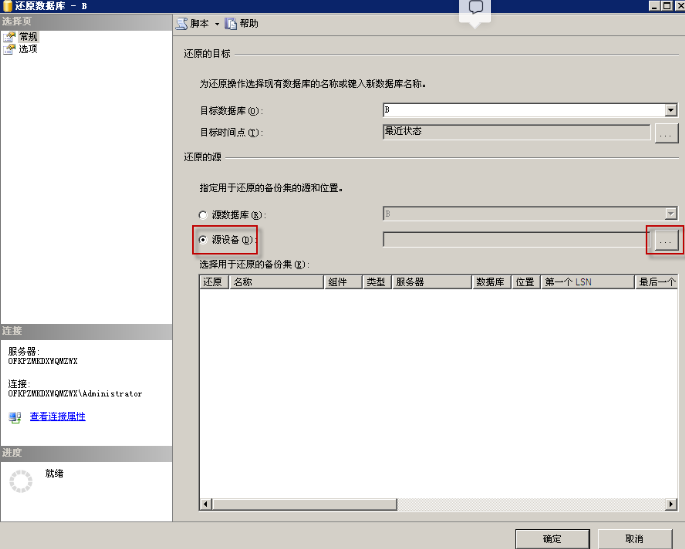Click the connection properties icon
Screen dimensions: 685x549
(15, 417)
